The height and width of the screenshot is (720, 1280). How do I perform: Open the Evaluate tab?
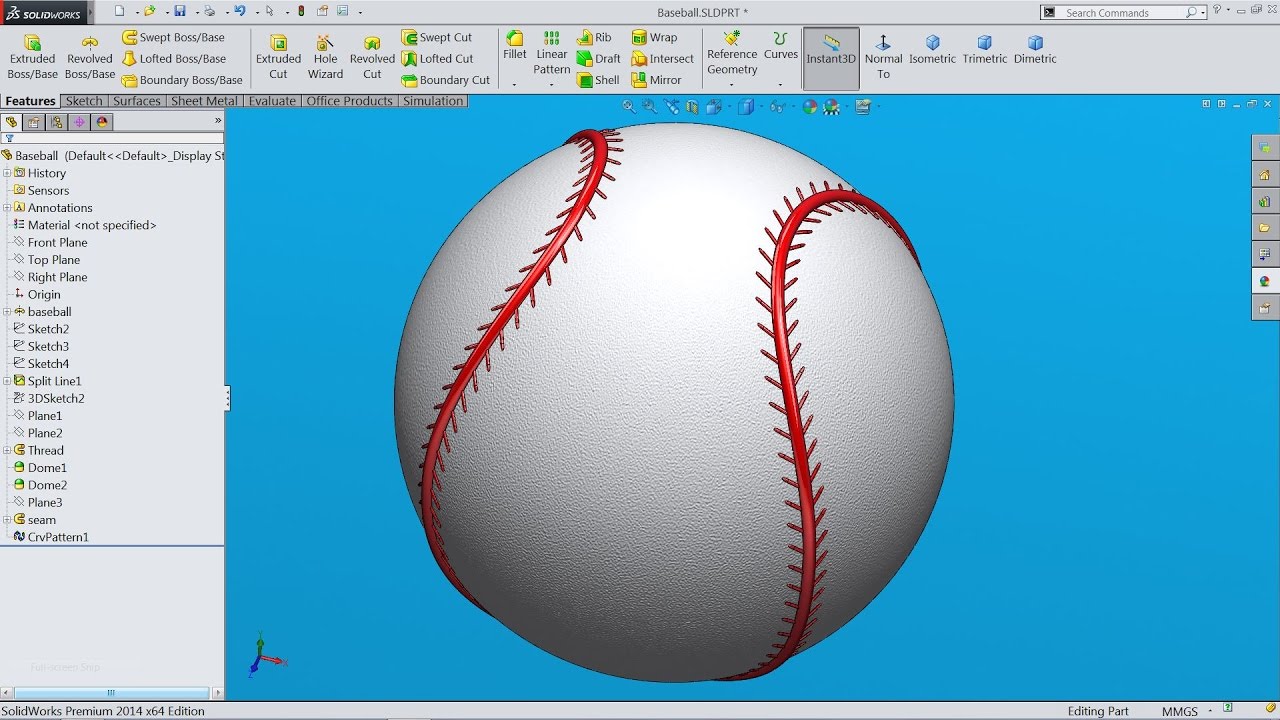pos(272,101)
